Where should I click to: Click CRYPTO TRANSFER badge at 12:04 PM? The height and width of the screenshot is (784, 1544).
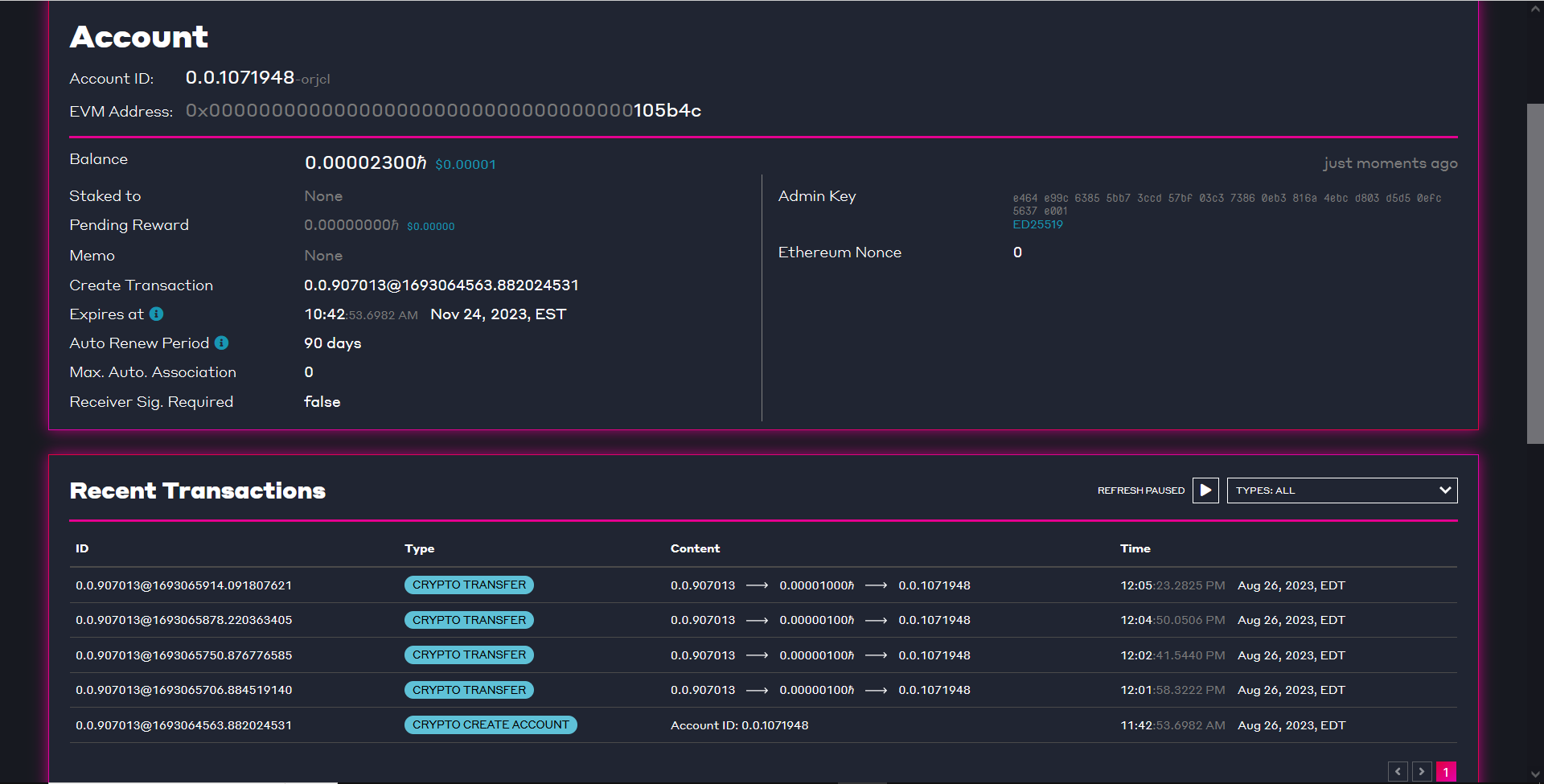469,620
